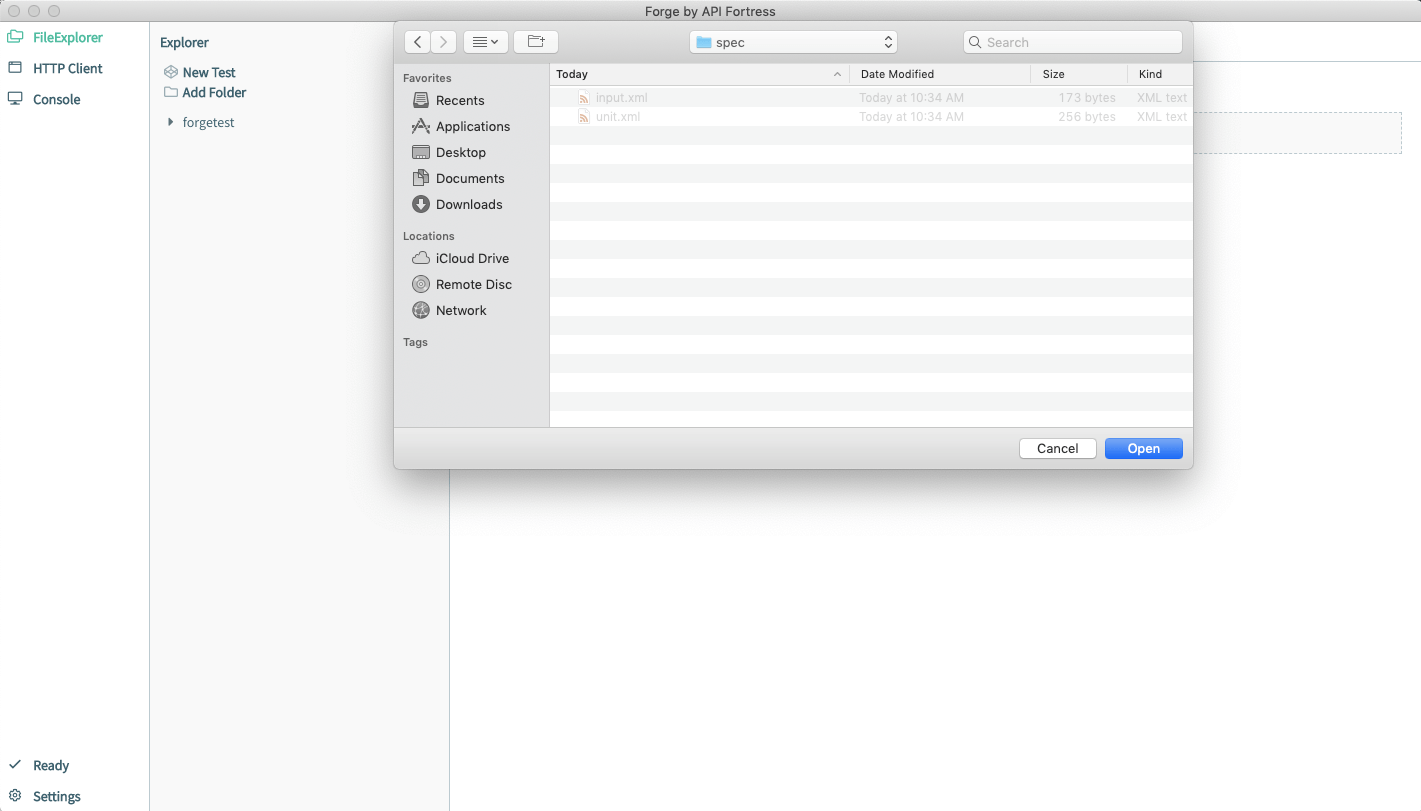This screenshot has height=811, width=1421.
Task: Select the unit.xml file
Action: 617,117
